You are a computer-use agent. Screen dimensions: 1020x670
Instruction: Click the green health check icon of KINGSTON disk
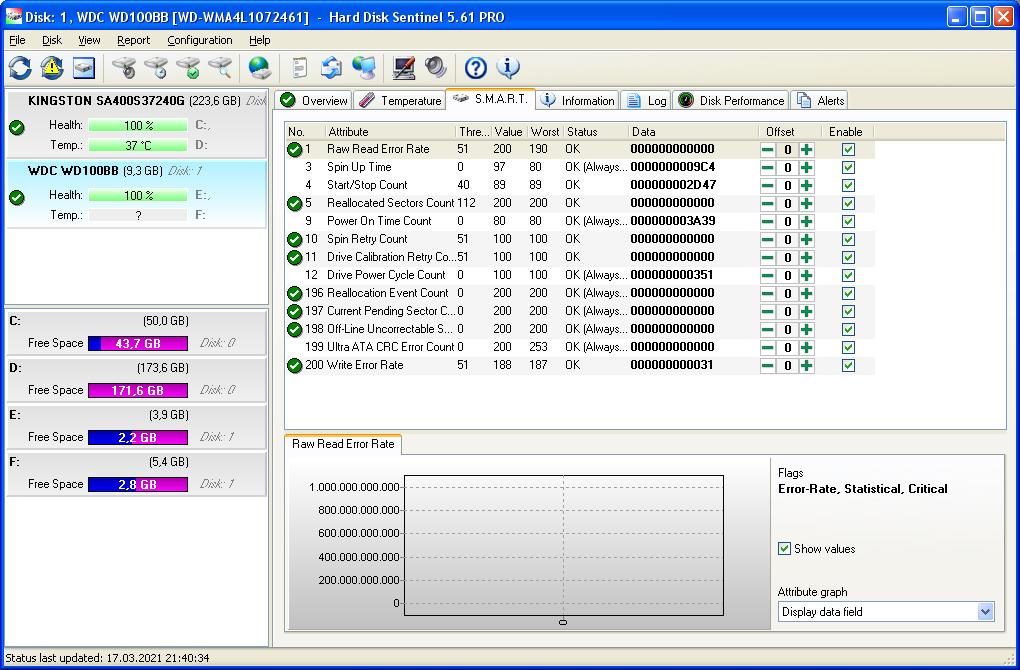click(x=17, y=127)
